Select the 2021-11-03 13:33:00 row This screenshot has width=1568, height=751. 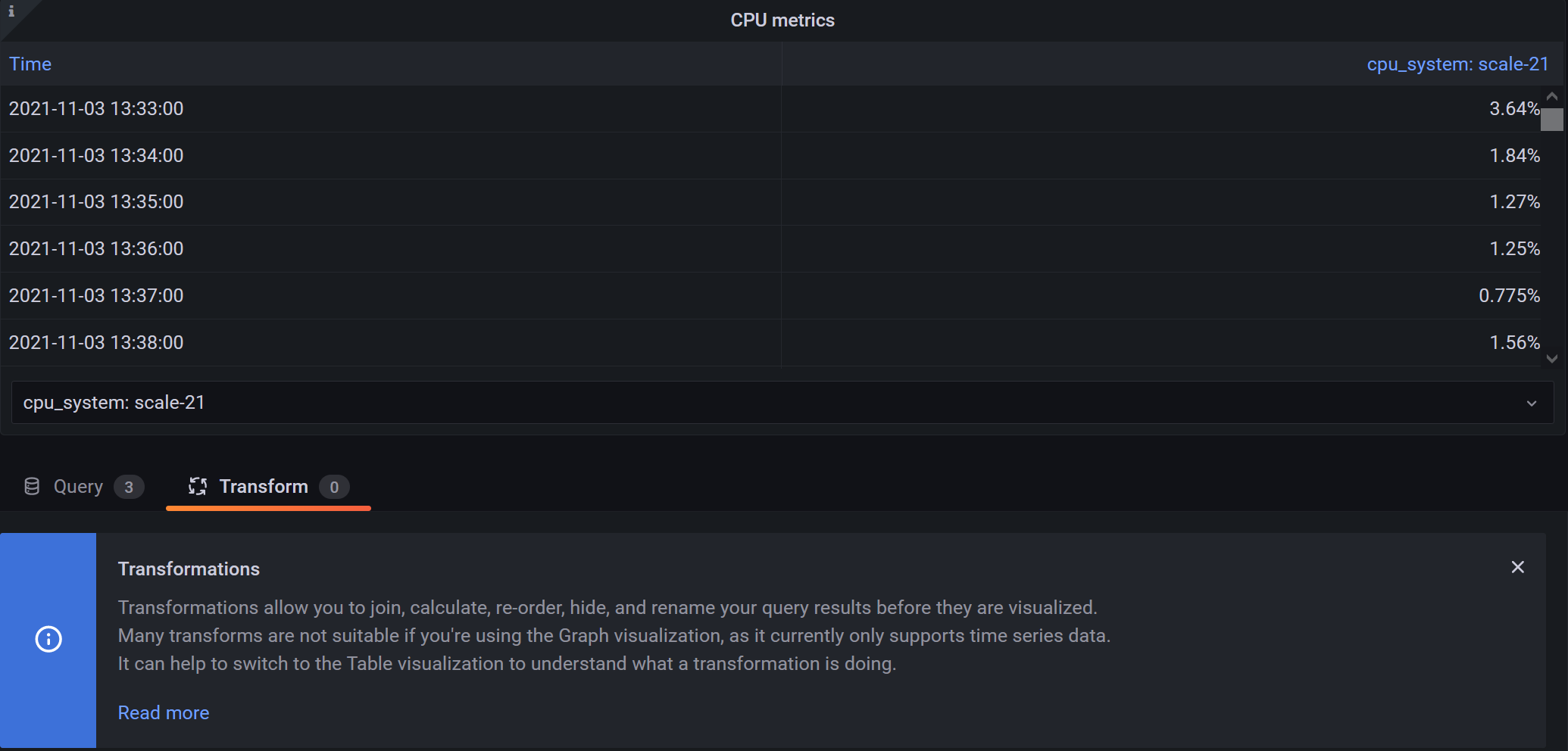point(770,109)
